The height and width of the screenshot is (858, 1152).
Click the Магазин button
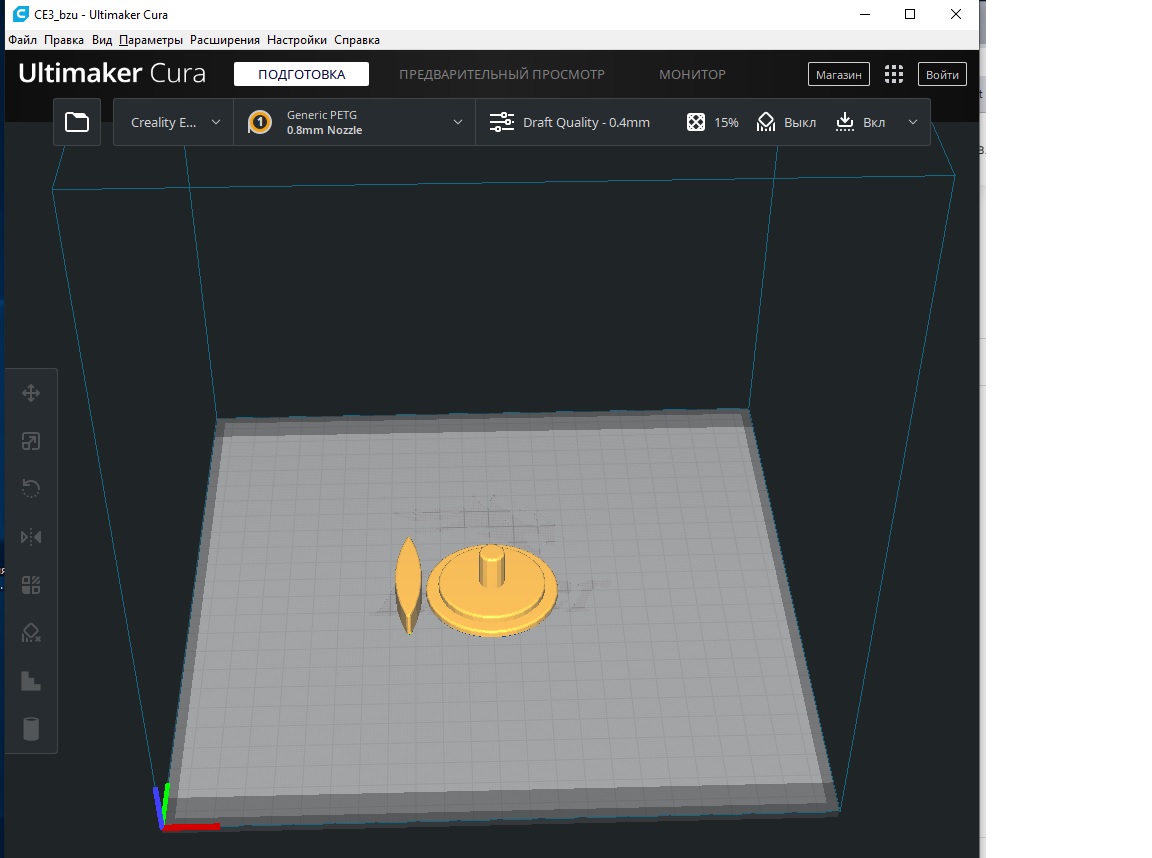pyautogui.click(x=838, y=74)
